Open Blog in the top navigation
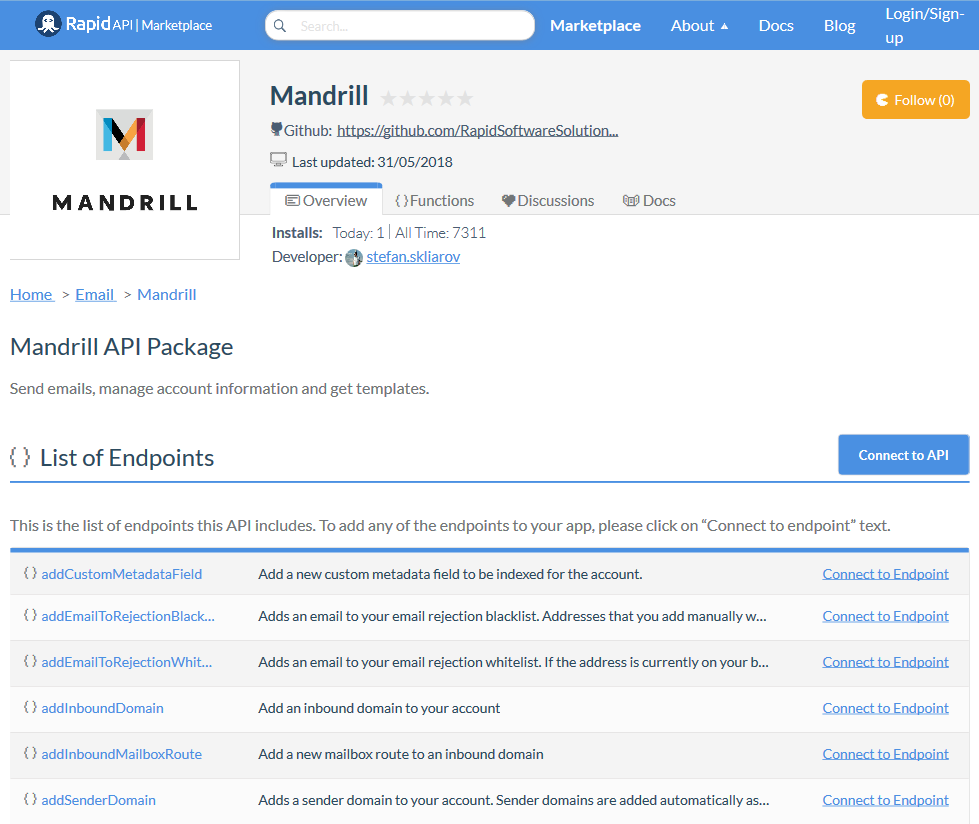Viewport: 979px width, 824px height. click(839, 26)
